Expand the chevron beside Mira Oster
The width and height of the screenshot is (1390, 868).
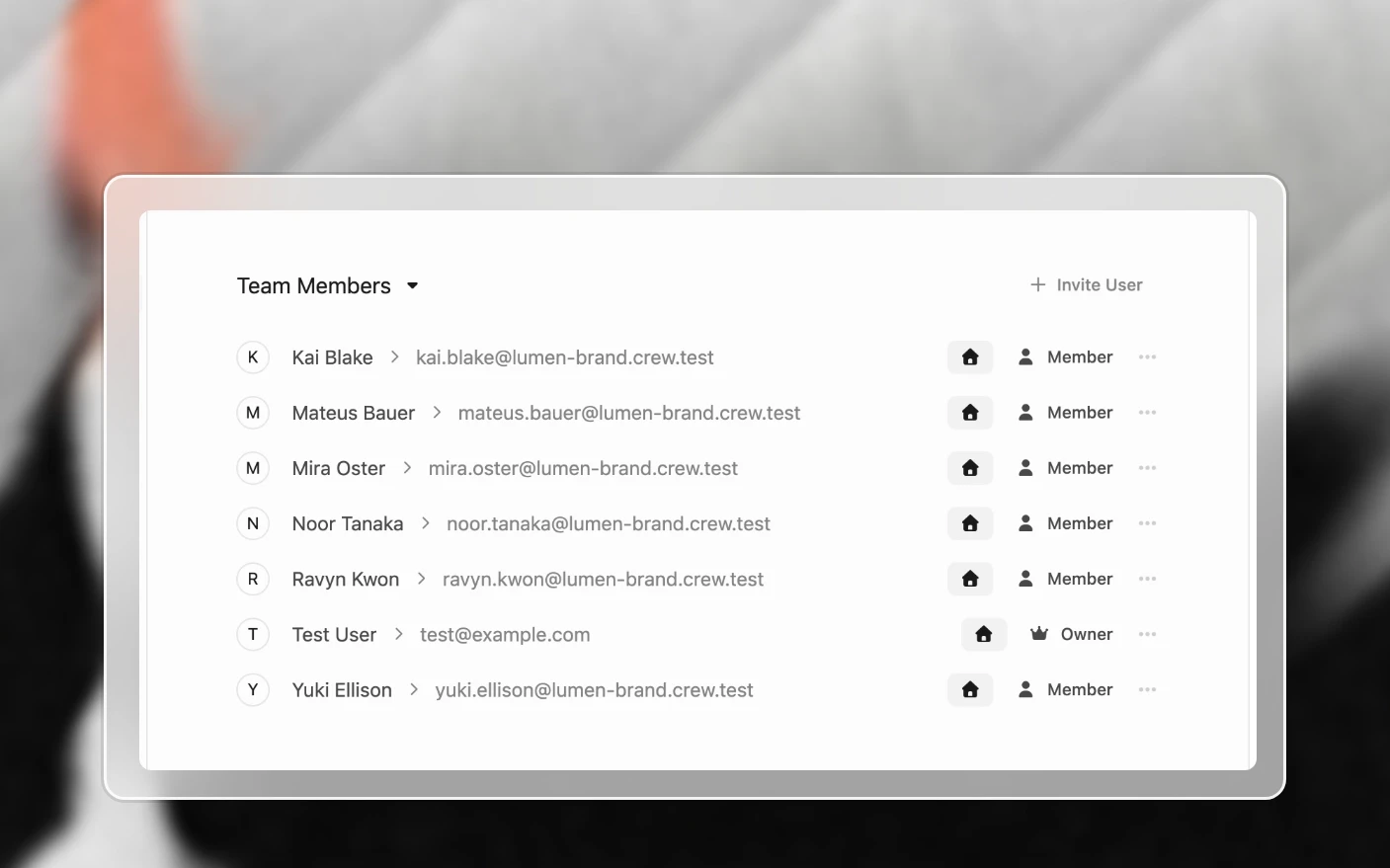click(x=407, y=468)
